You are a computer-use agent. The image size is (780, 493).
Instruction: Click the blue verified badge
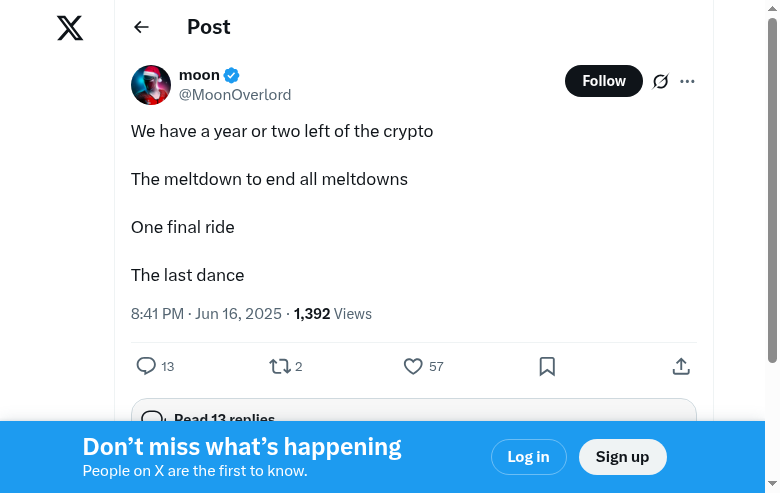[231, 75]
